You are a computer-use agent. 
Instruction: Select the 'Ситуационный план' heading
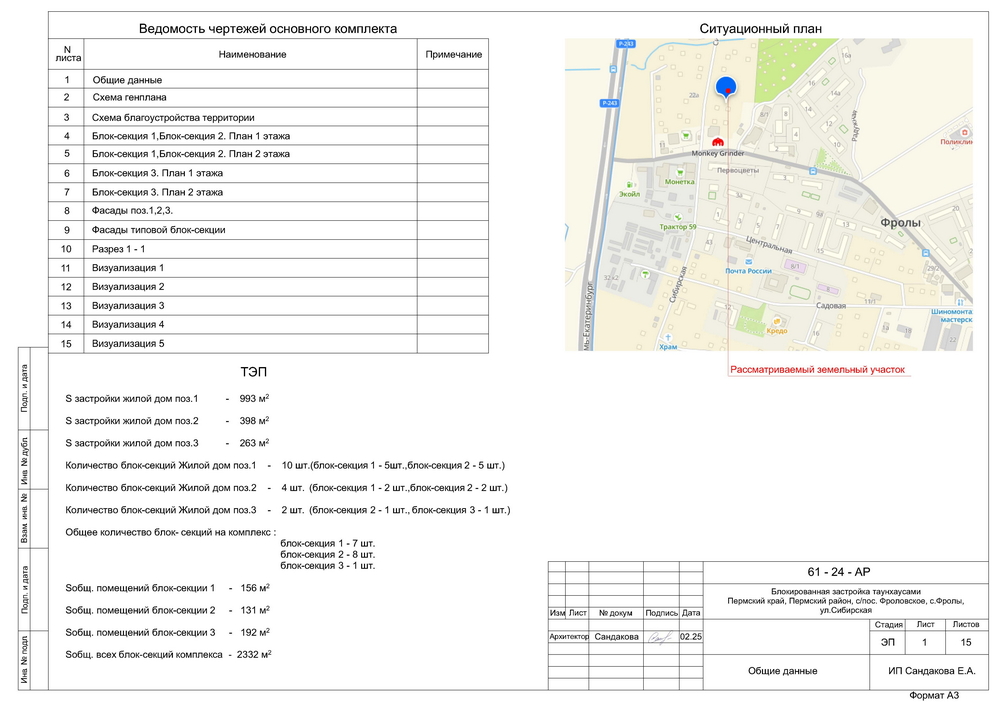tap(760, 29)
